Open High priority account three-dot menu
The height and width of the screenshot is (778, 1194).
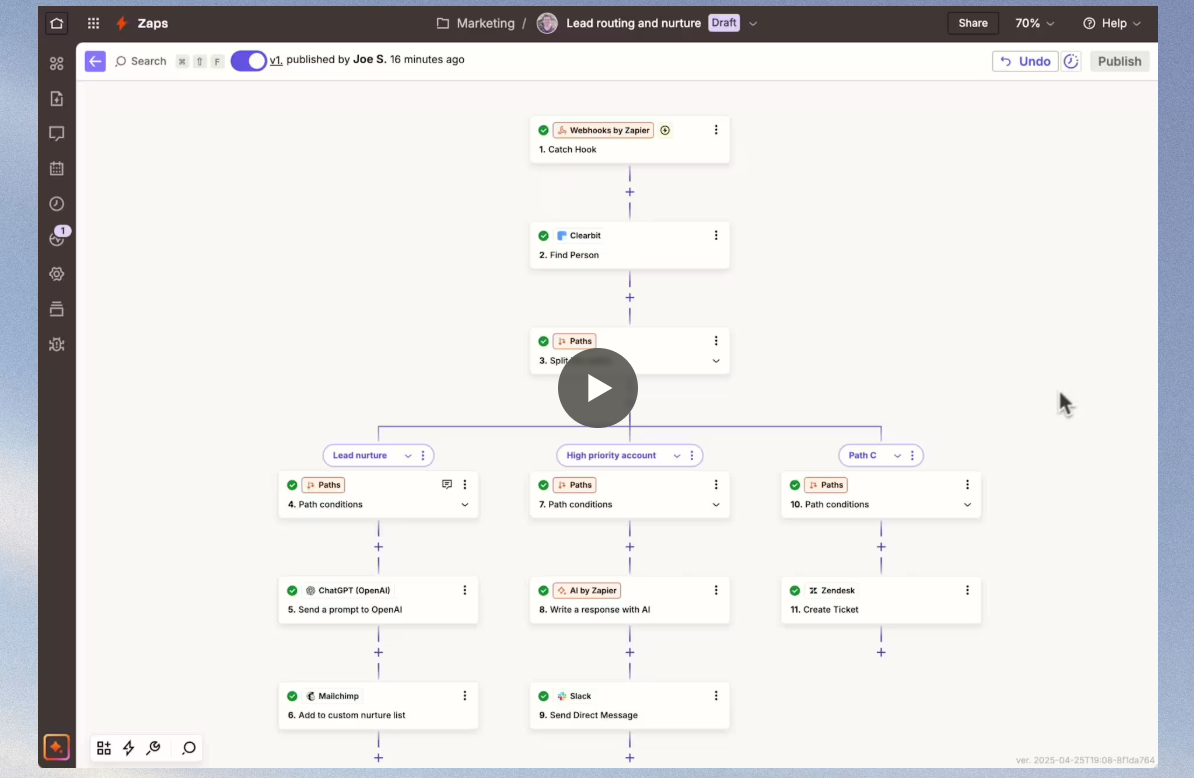[691, 455]
